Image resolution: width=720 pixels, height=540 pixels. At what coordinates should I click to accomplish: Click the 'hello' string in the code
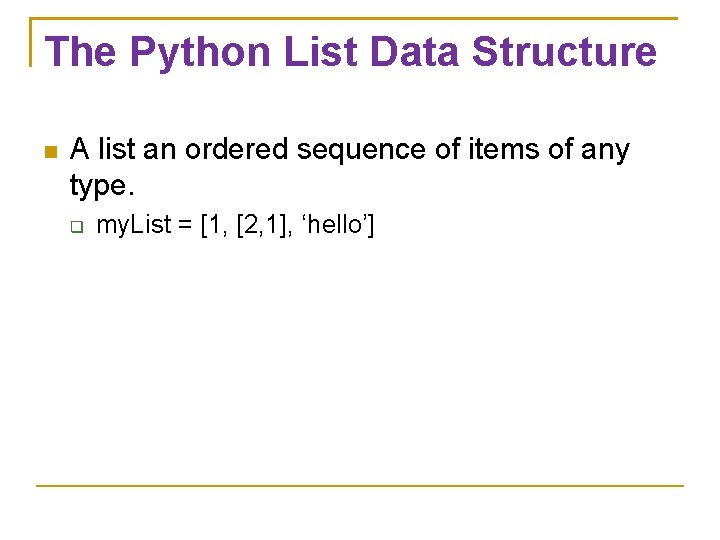[x=334, y=226]
